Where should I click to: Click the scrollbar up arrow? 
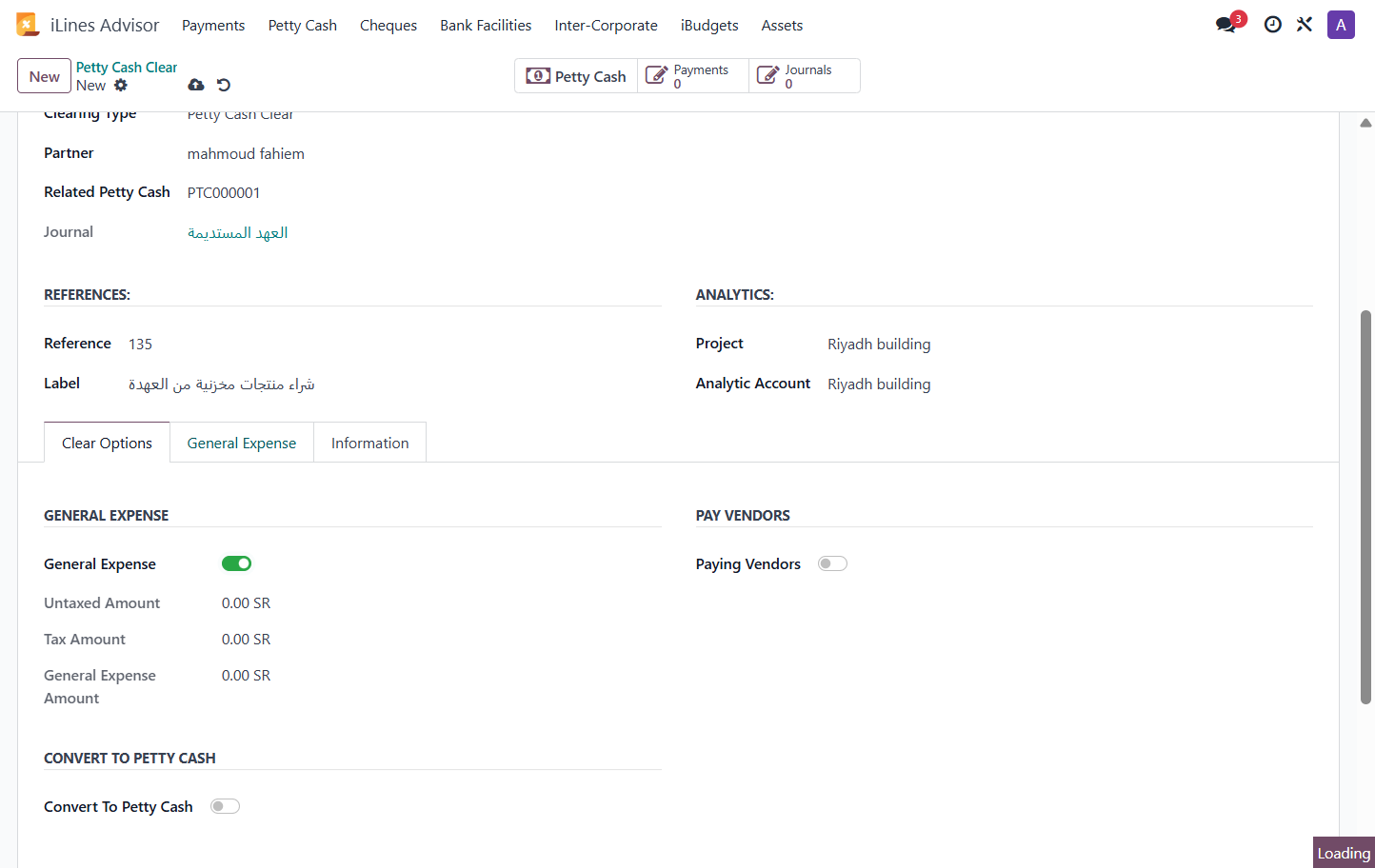[x=1365, y=123]
